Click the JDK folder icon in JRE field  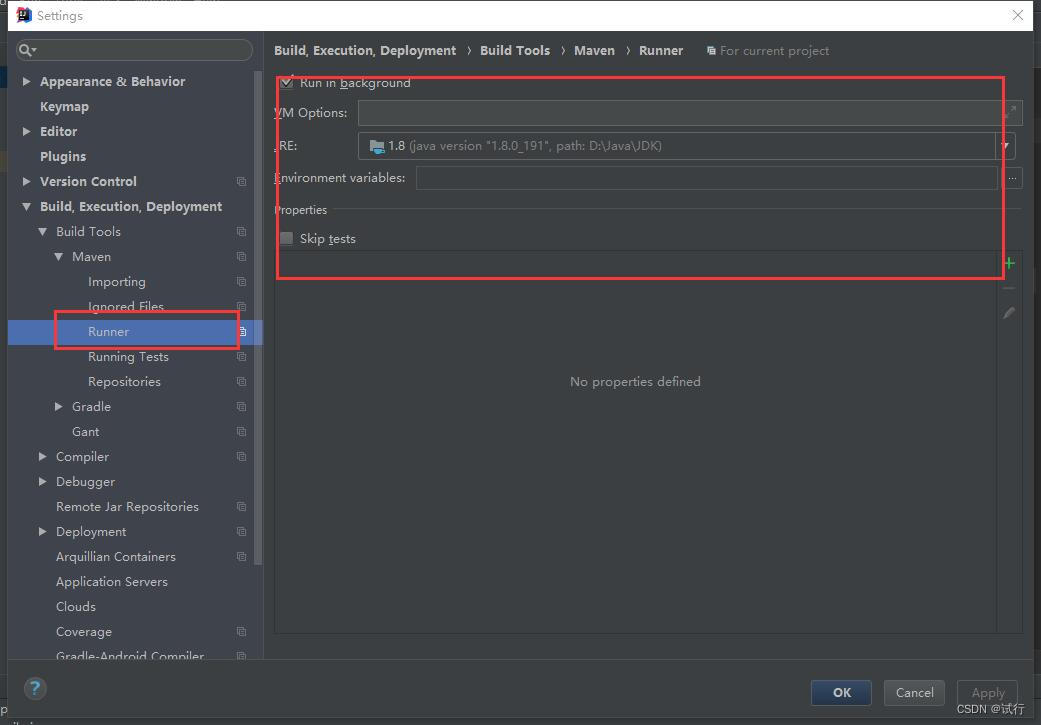[x=376, y=146]
